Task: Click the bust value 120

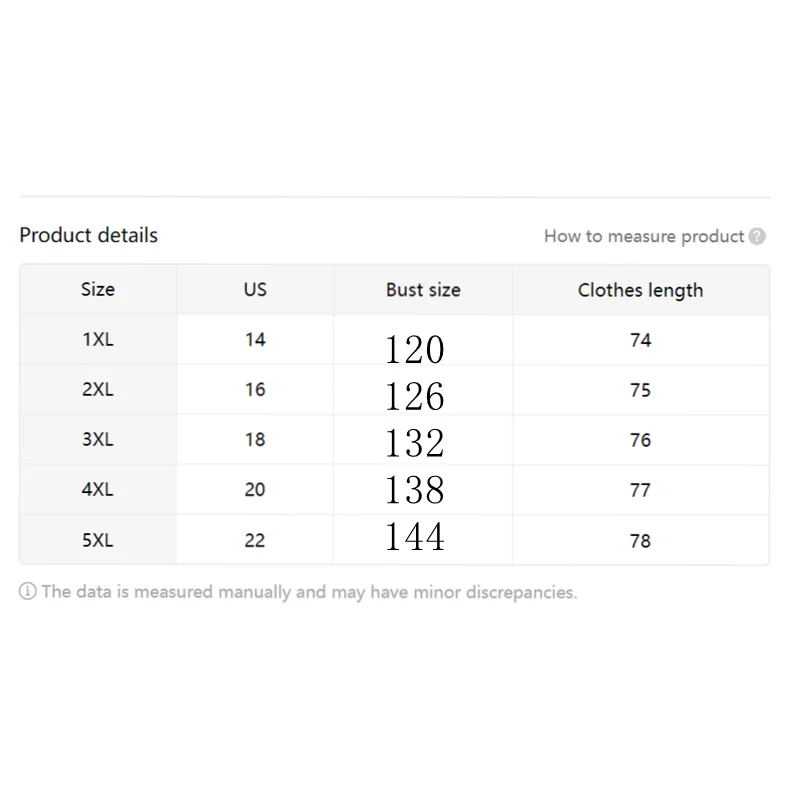Action: pos(414,349)
